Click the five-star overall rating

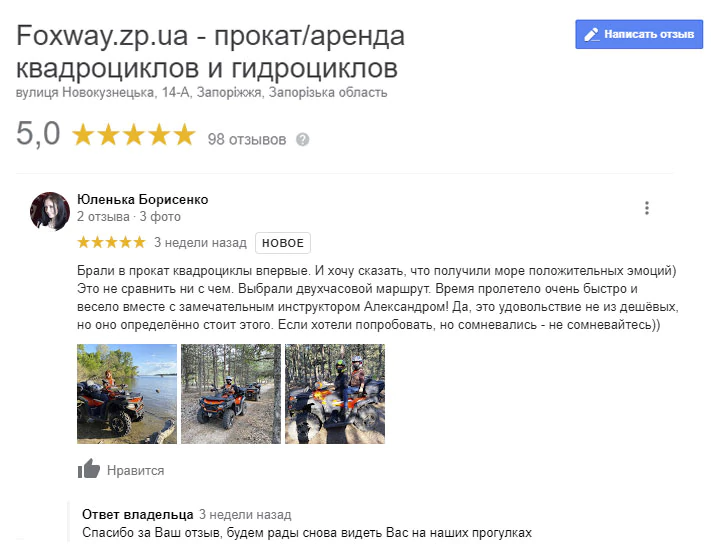pos(134,135)
